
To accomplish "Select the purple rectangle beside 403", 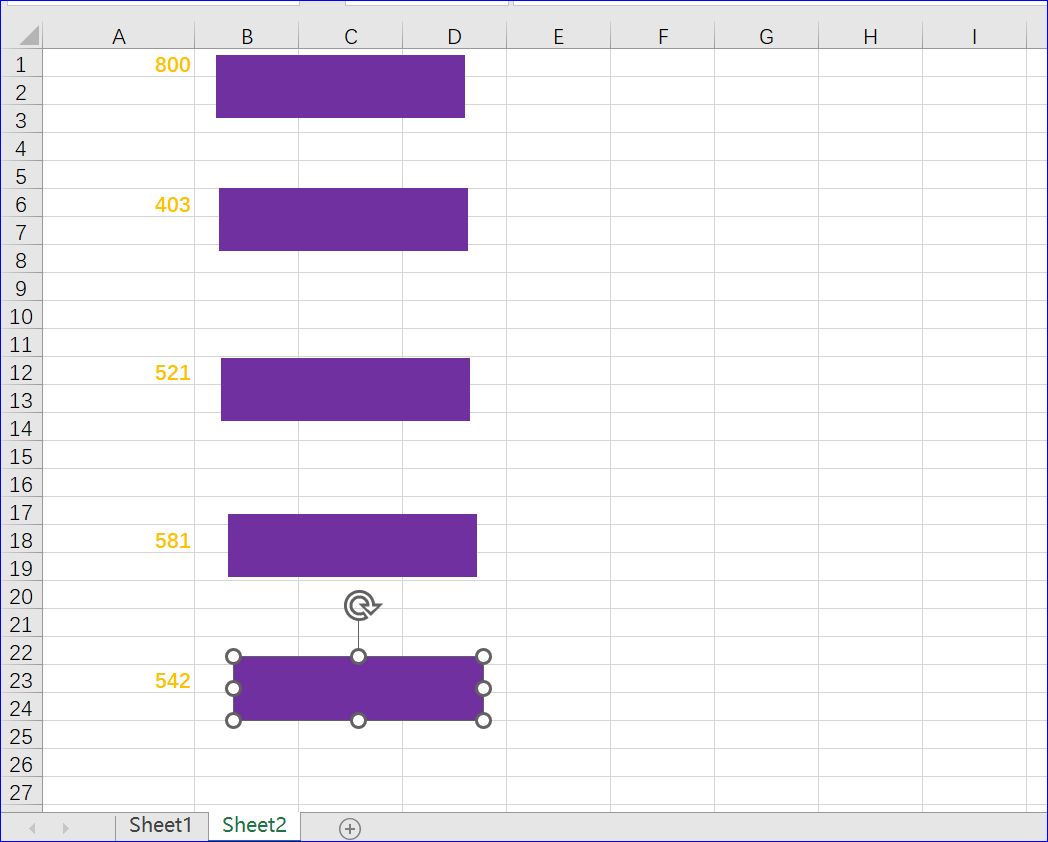I will [344, 219].
